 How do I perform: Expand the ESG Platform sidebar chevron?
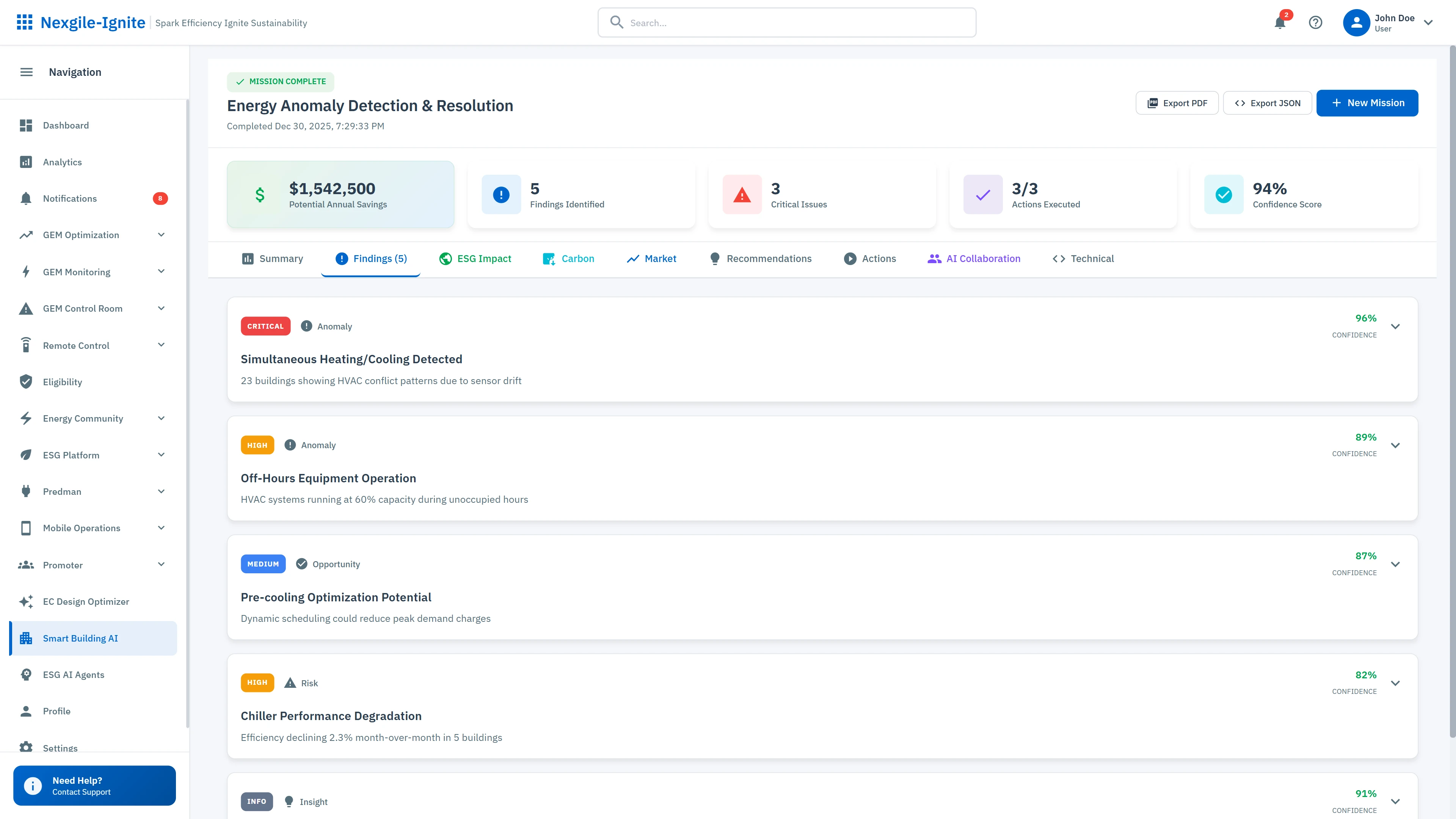point(161,455)
